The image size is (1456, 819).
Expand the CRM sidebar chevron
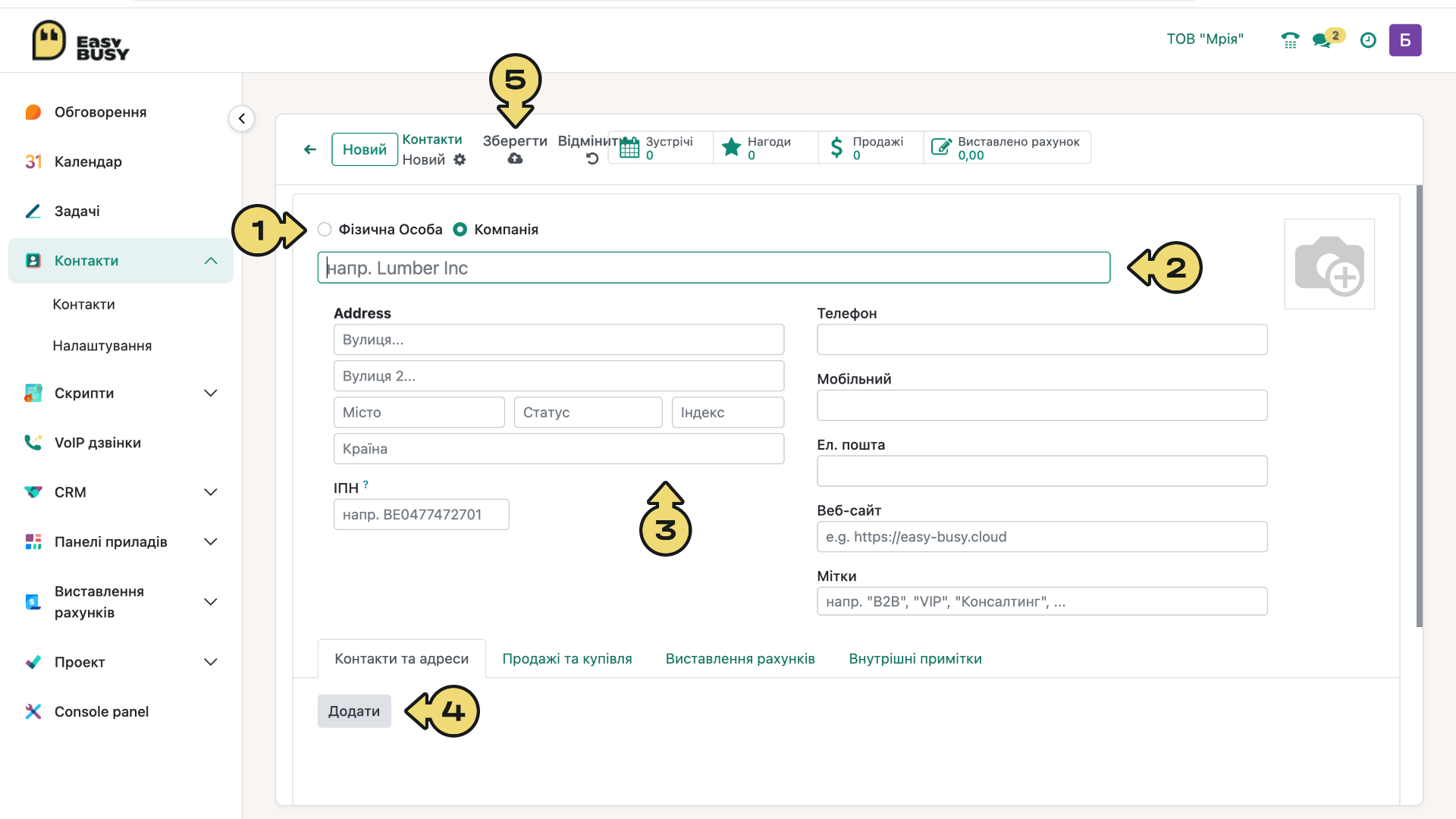click(x=211, y=492)
